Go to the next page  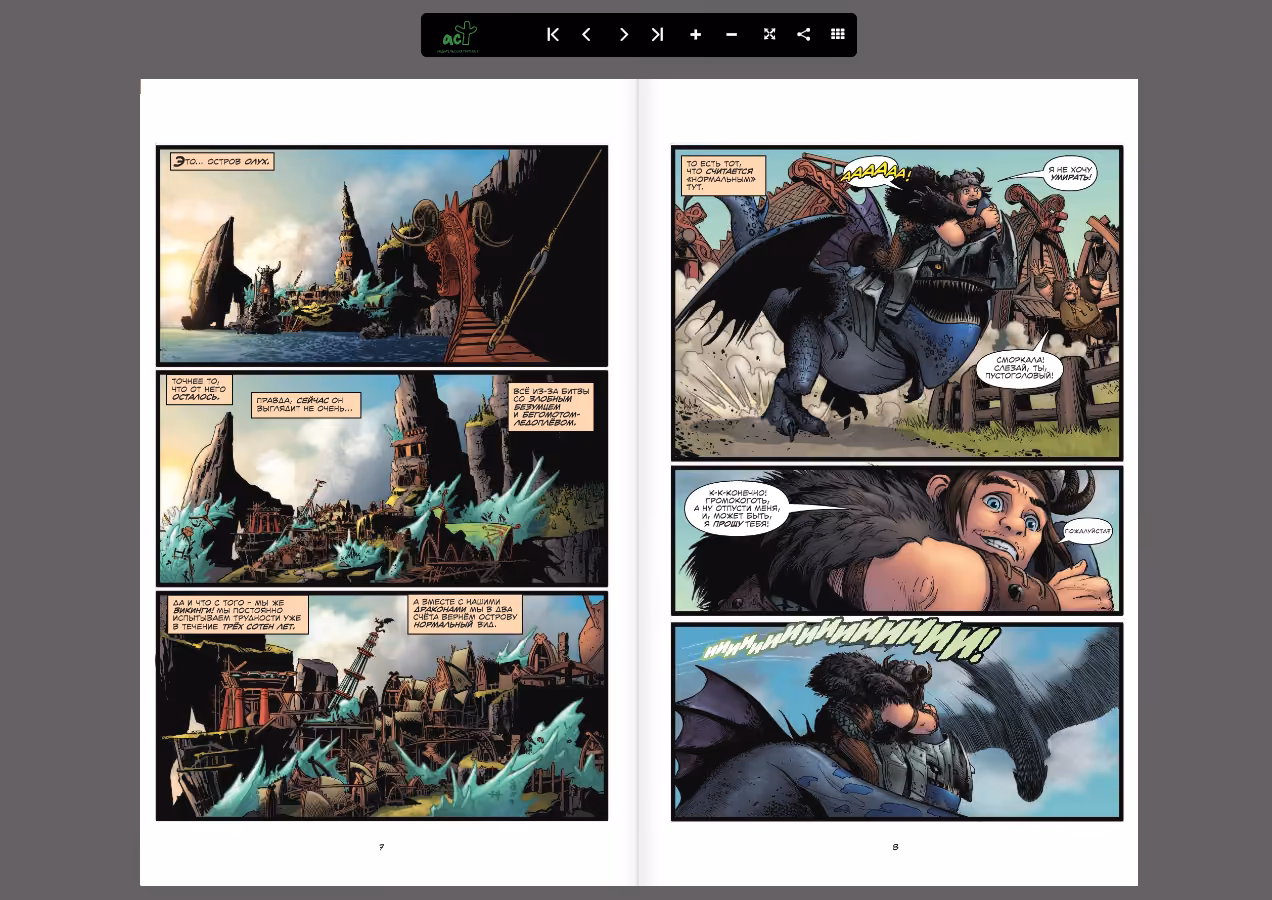pos(623,34)
